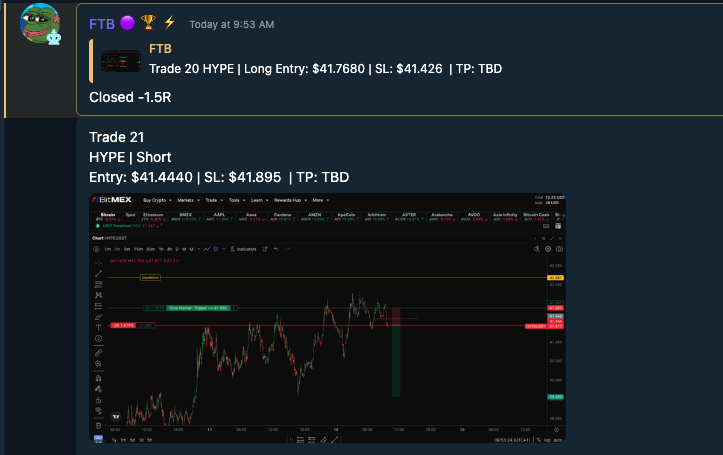The image size is (723, 455).
Task: Toggle hide all drawings eye icon
Action: click(x=98, y=410)
